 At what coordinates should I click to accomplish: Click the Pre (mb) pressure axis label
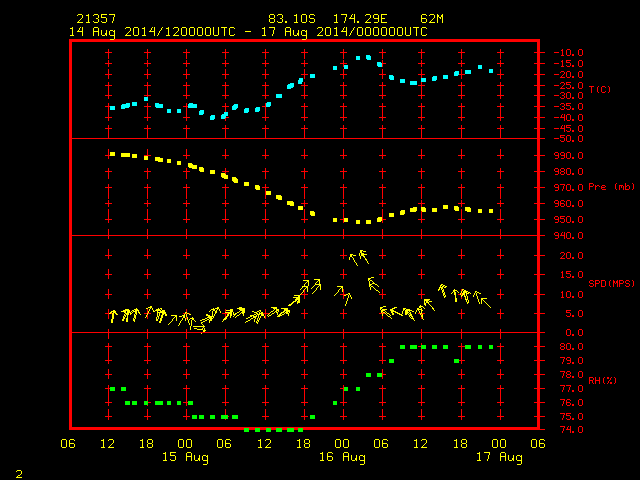(x=611, y=187)
